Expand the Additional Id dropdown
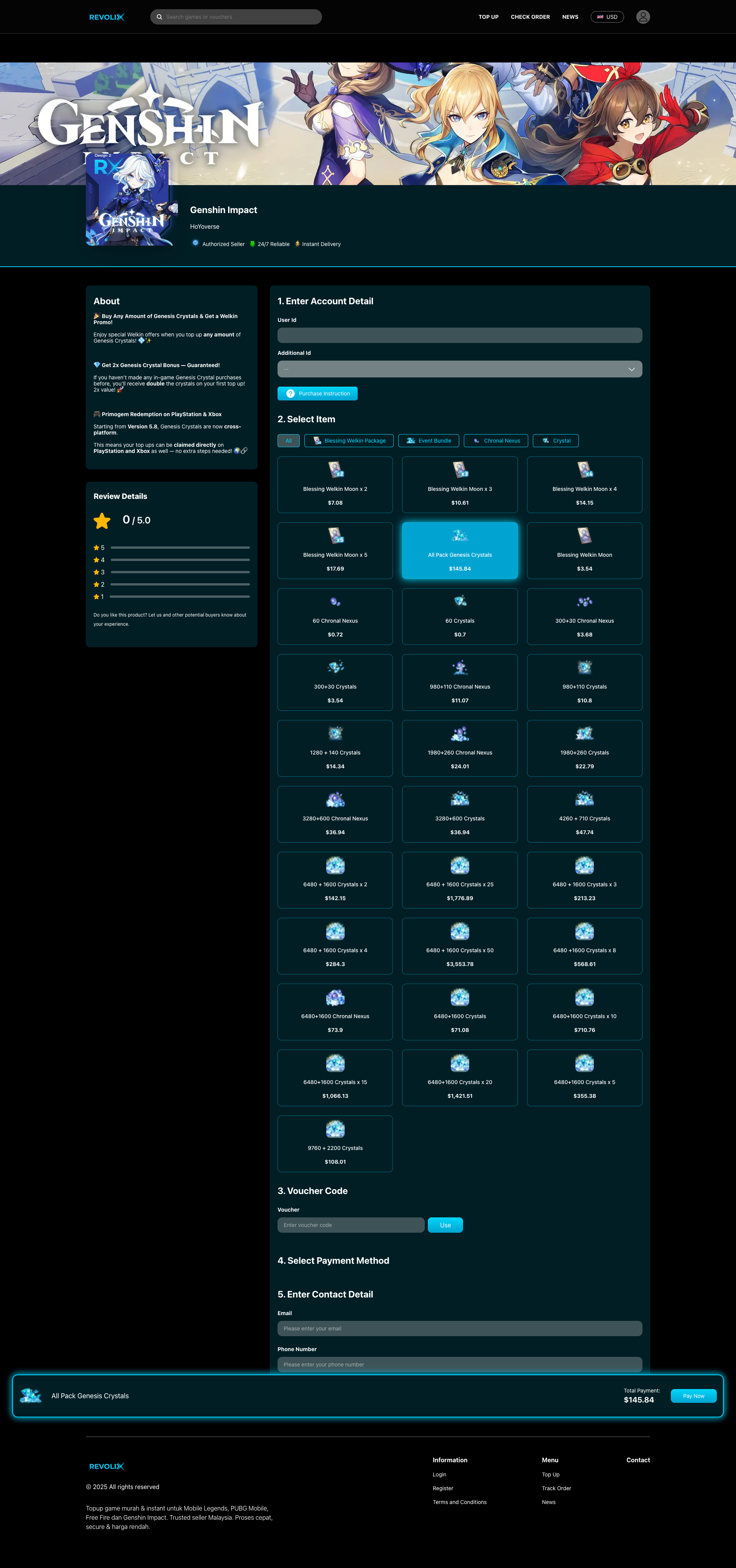The image size is (736, 1568). [x=460, y=369]
